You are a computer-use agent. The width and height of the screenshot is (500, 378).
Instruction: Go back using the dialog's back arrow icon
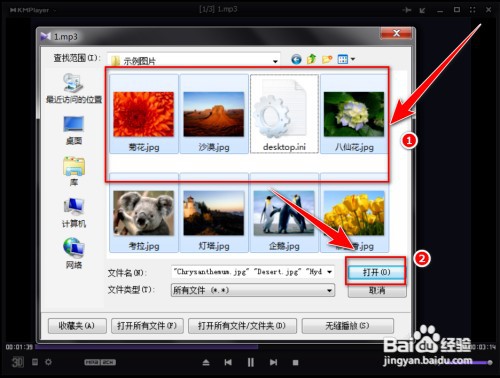click(x=296, y=60)
